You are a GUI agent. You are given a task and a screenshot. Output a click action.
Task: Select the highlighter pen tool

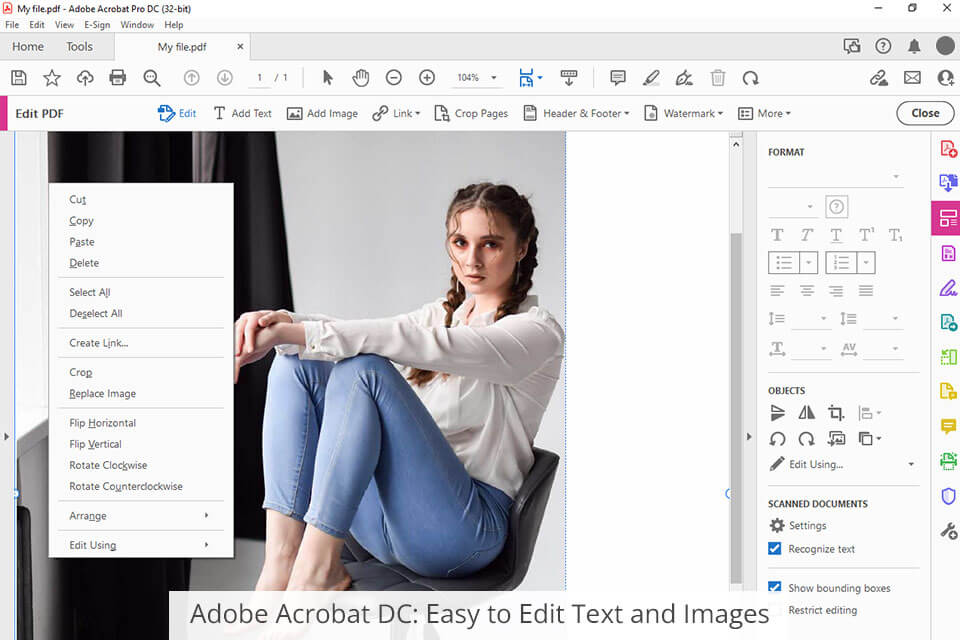point(651,78)
